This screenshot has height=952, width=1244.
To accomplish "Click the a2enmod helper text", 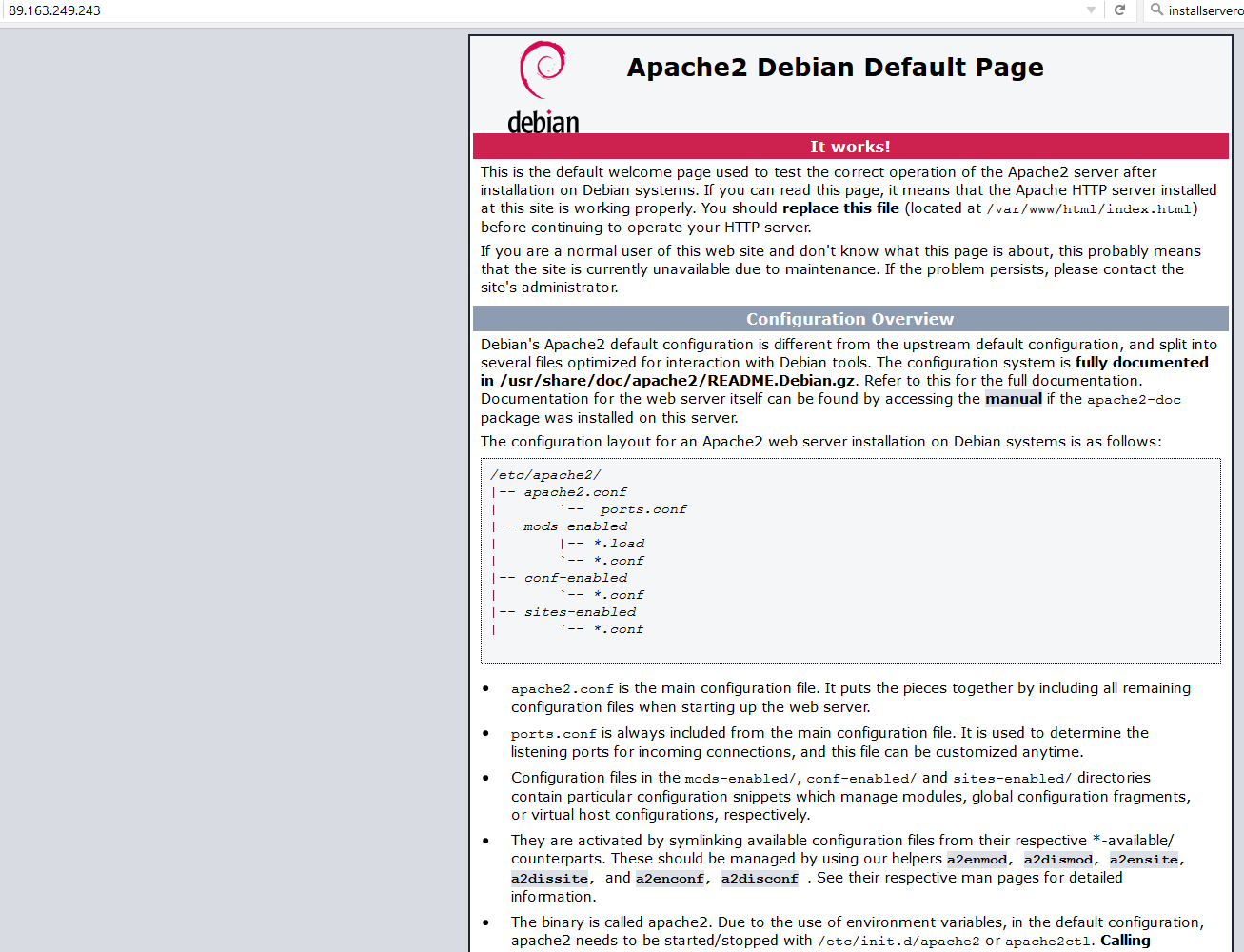I will (x=977, y=860).
